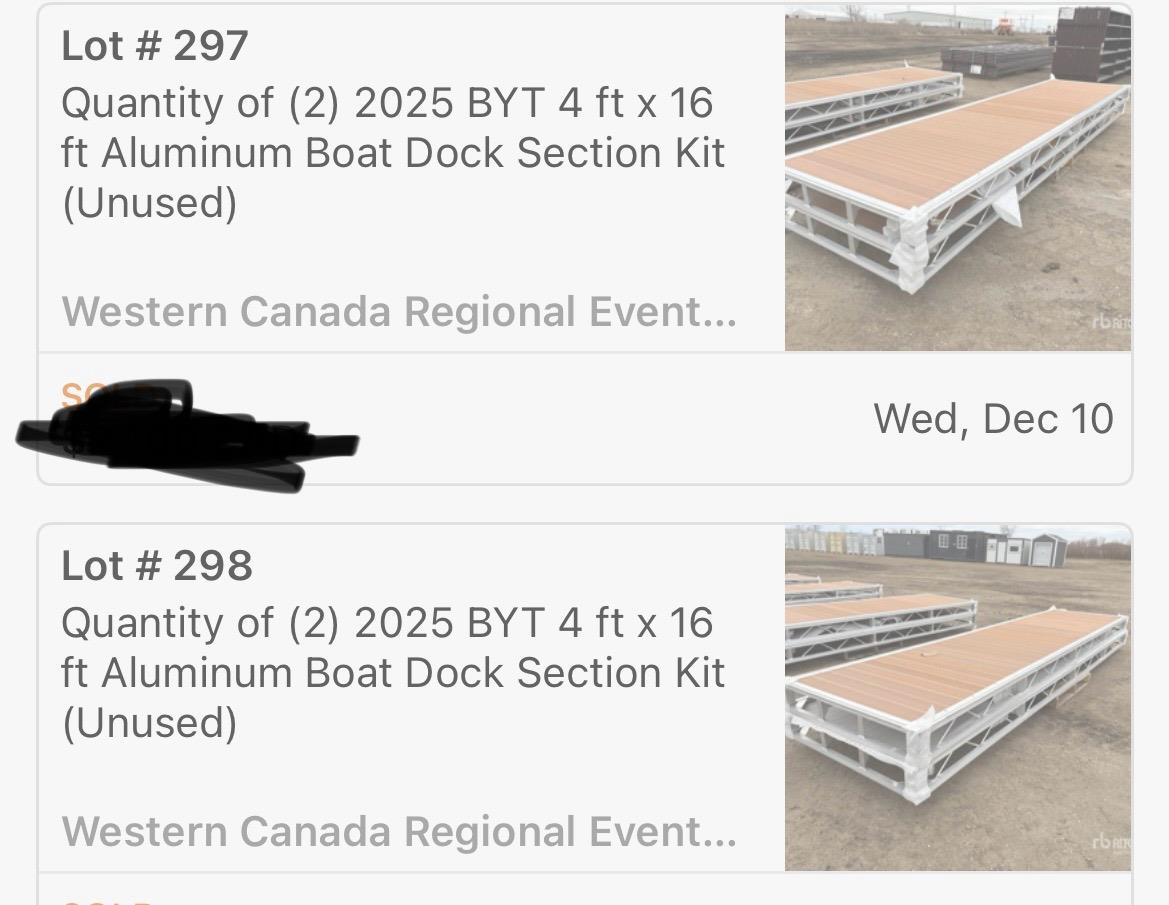Click "Quantity of (2)" text in Lot 297
The width and height of the screenshot is (1169, 905).
(x=200, y=103)
